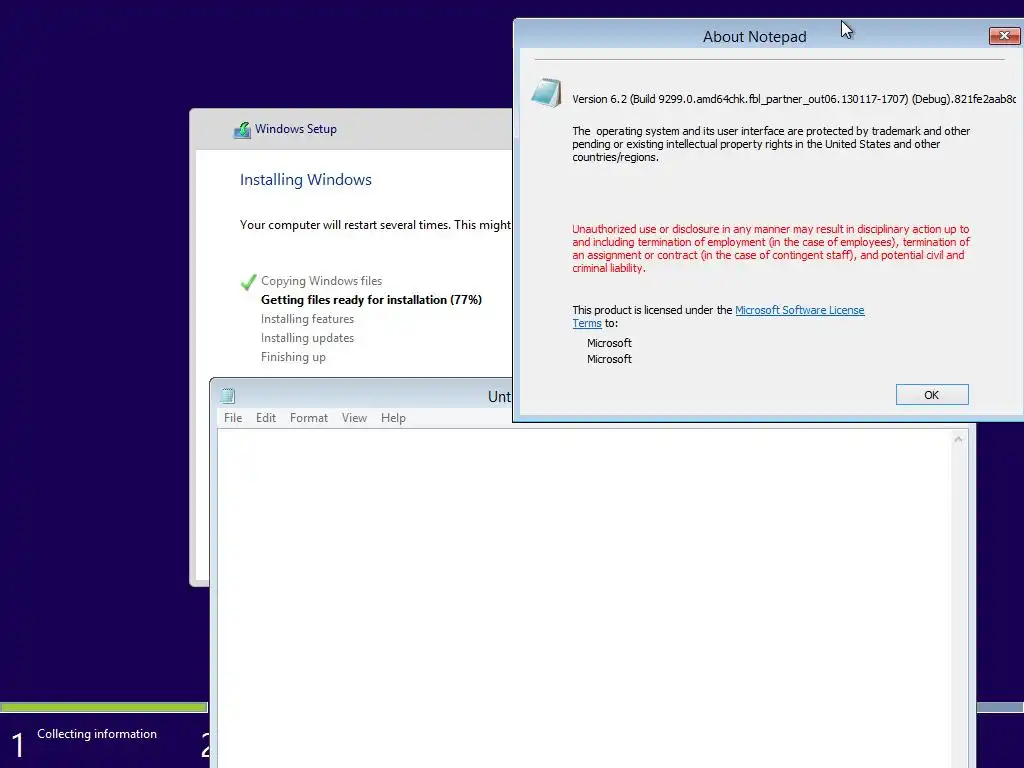The height and width of the screenshot is (768, 1024).
Task: Click the second "Microsoft" licensee line
Action: click(x=609, y=359)
